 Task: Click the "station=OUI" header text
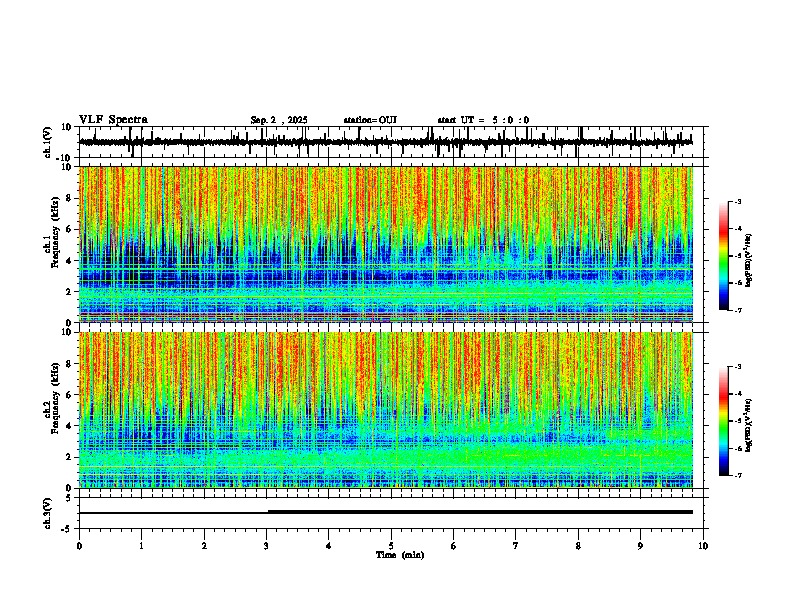pyautogui.click(x=370, y=120)
